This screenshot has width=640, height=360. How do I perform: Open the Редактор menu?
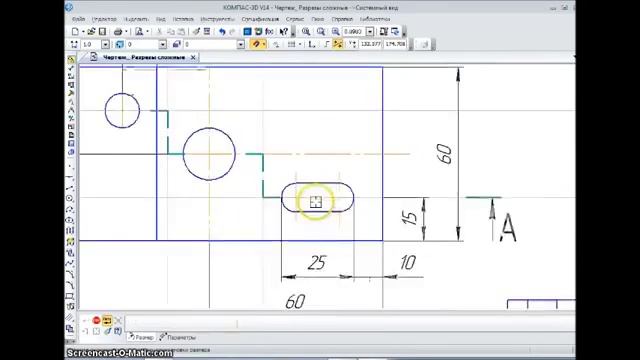[x=104, y=19]
